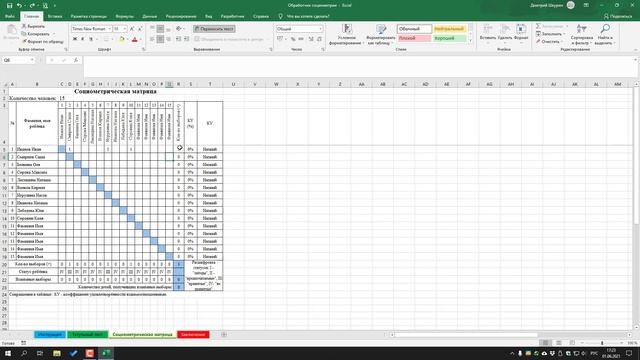Open font color dropdown arrow

coord(140,39)
